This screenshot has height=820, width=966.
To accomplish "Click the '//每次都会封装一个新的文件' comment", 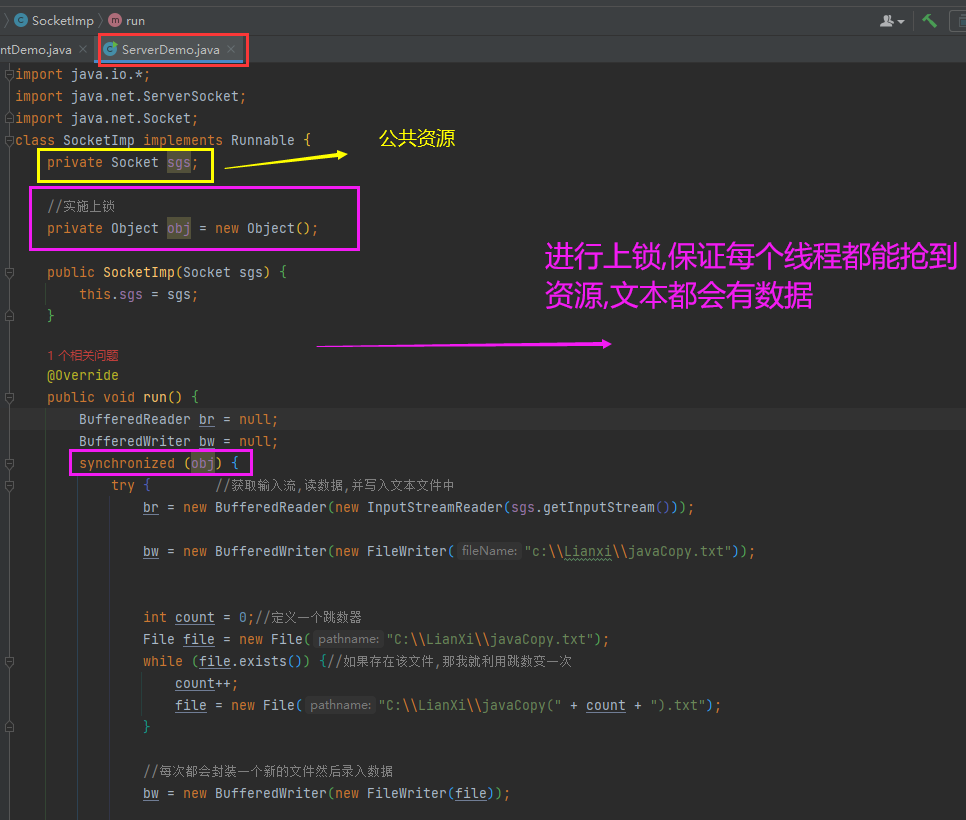I will tap(268, 771).
